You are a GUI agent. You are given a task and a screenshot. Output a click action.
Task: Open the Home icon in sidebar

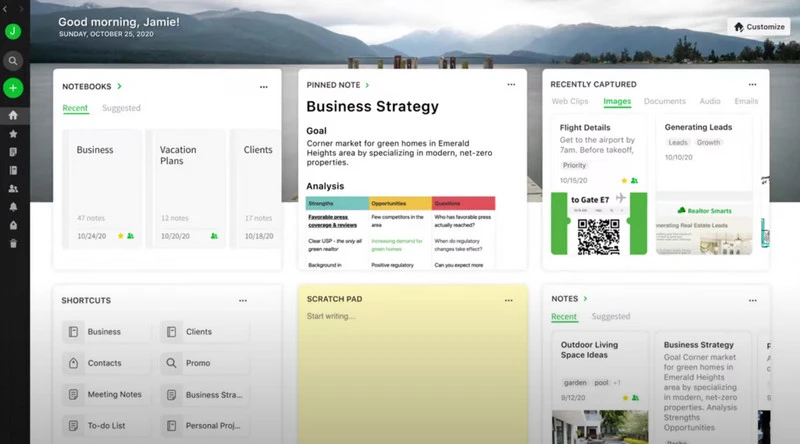click(x=13, y=115)
